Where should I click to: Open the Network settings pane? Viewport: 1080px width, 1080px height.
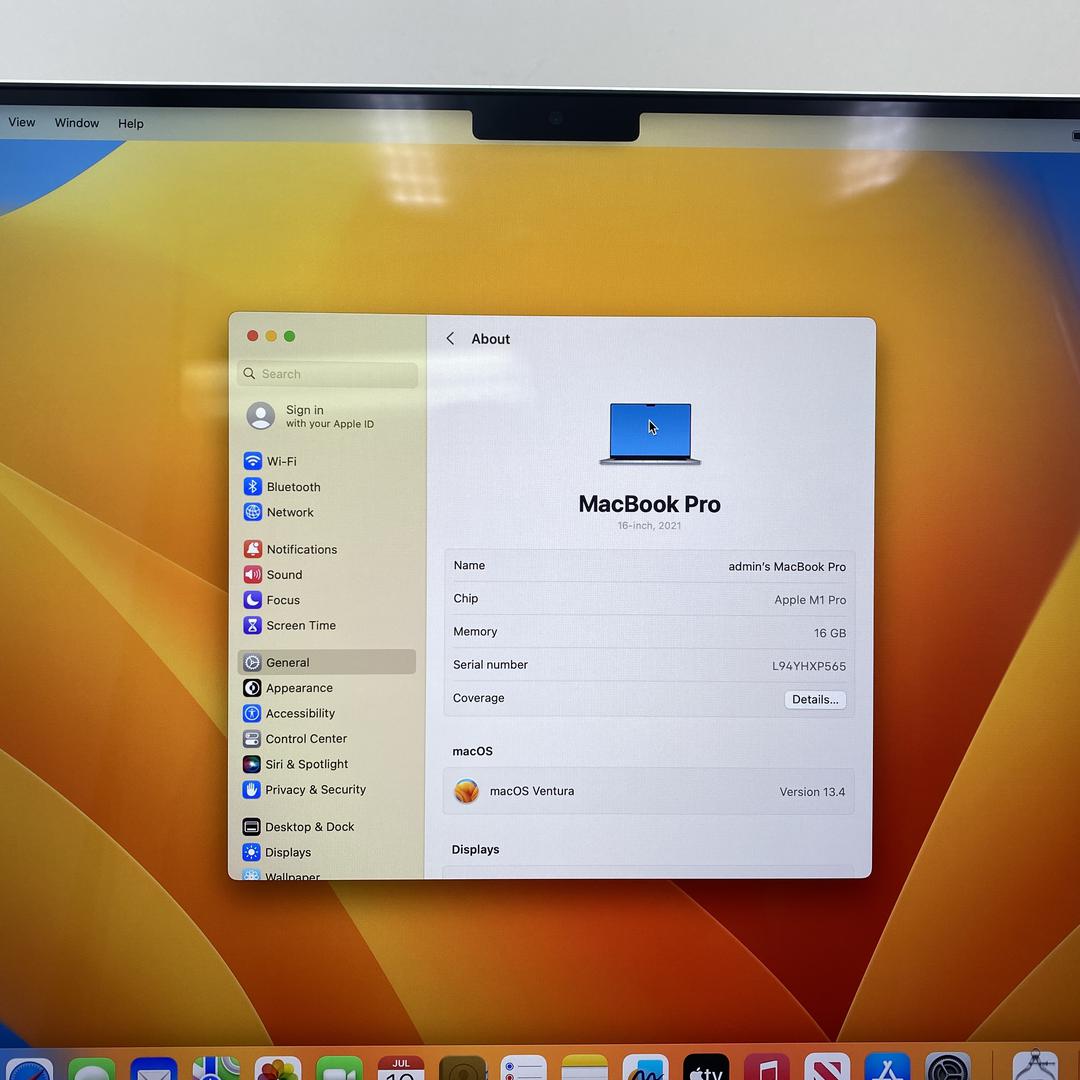(290, 512)
